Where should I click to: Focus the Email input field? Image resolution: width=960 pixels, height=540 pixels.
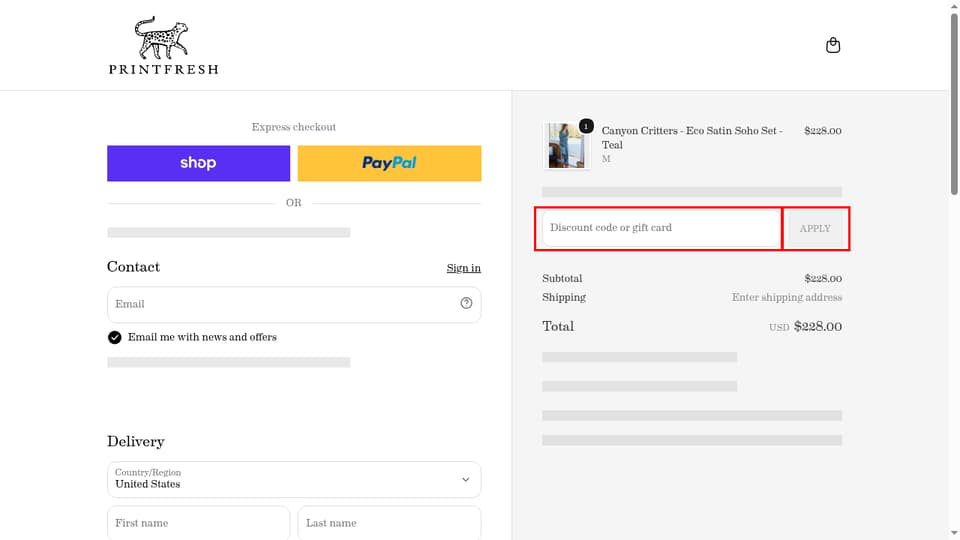pyautogui.click(x=294, y=304)
